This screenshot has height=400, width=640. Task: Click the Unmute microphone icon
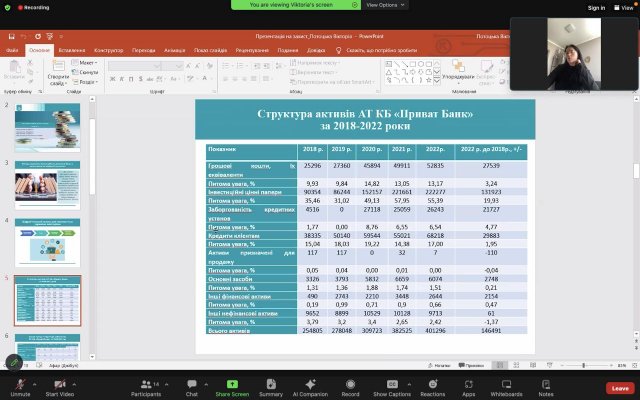point(21,382)
